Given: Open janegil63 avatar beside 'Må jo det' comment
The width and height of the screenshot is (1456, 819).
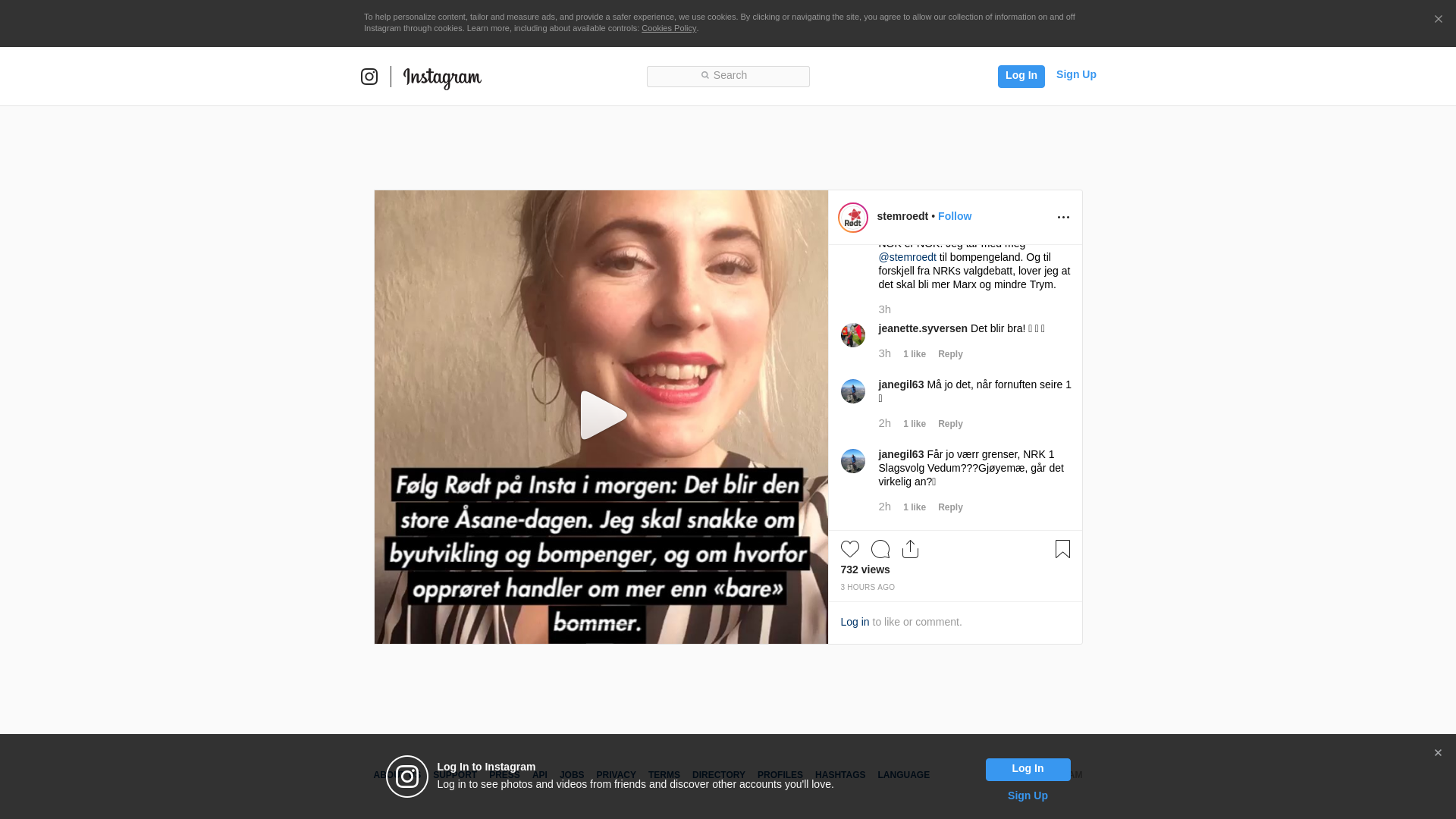Looking at the screenshot, I should pos(853,391).
